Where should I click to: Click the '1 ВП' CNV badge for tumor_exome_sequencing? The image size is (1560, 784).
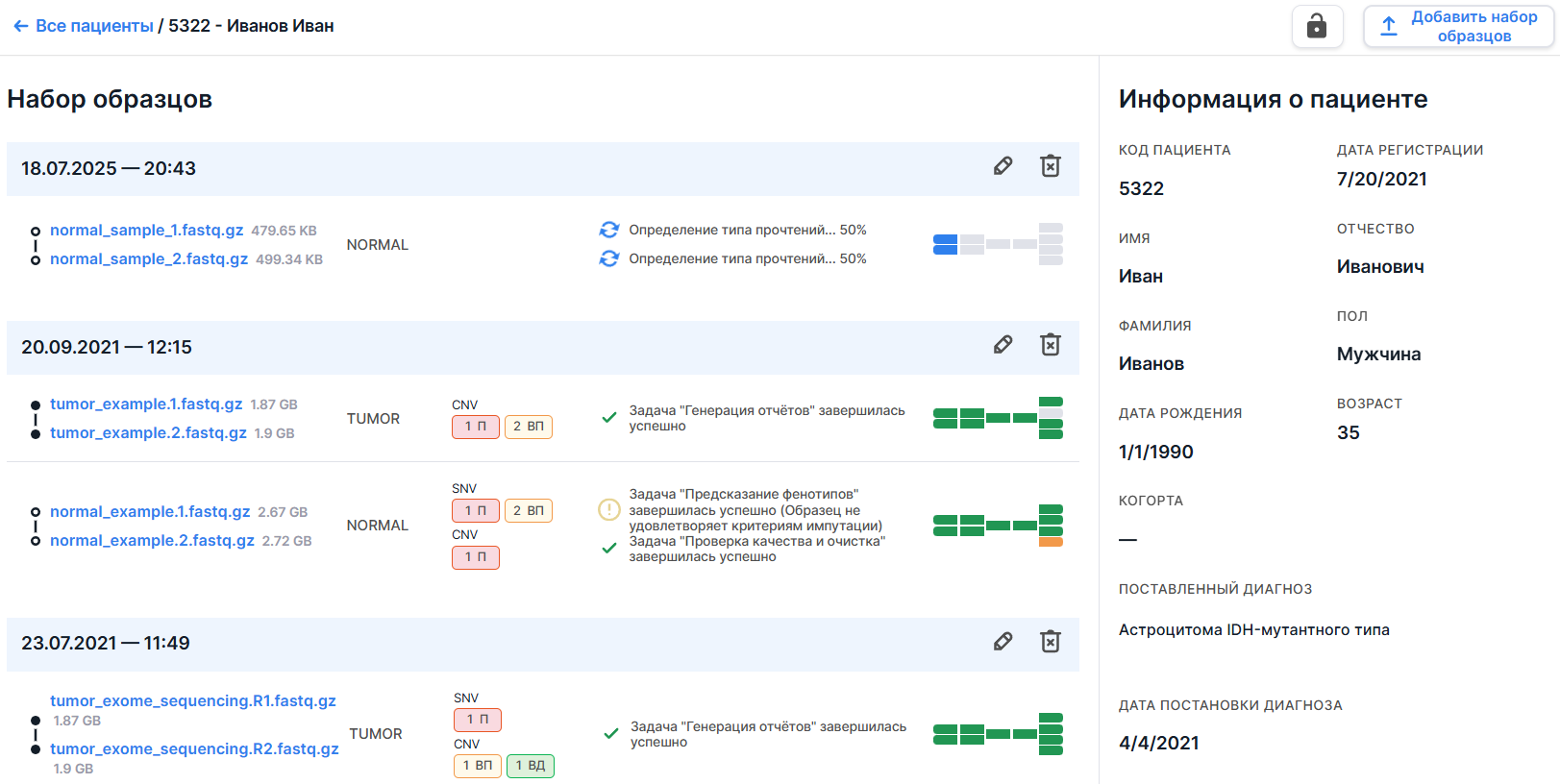477,766
